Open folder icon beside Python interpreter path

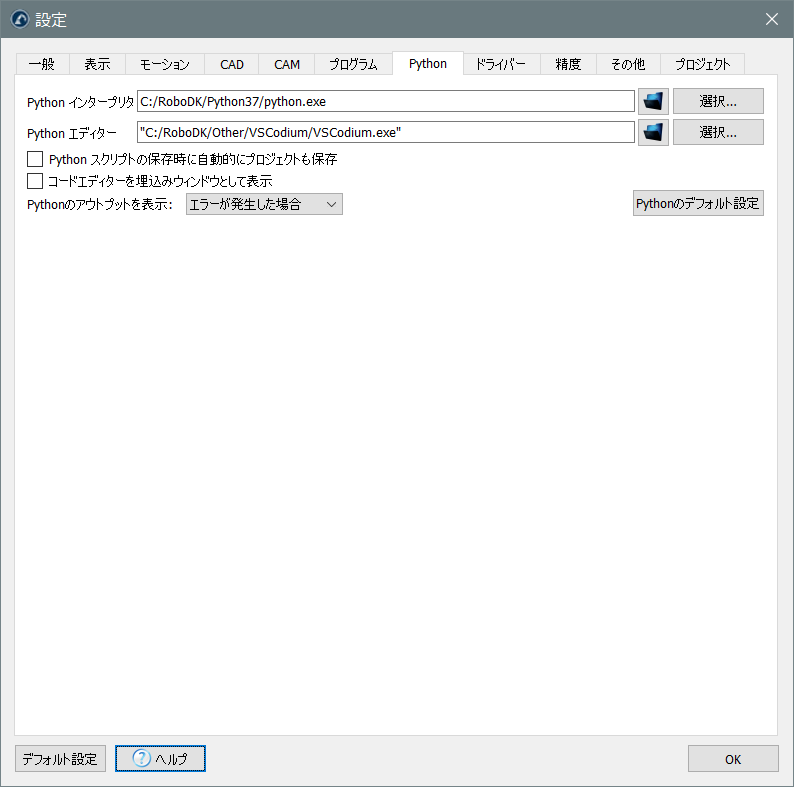[653, 102]
